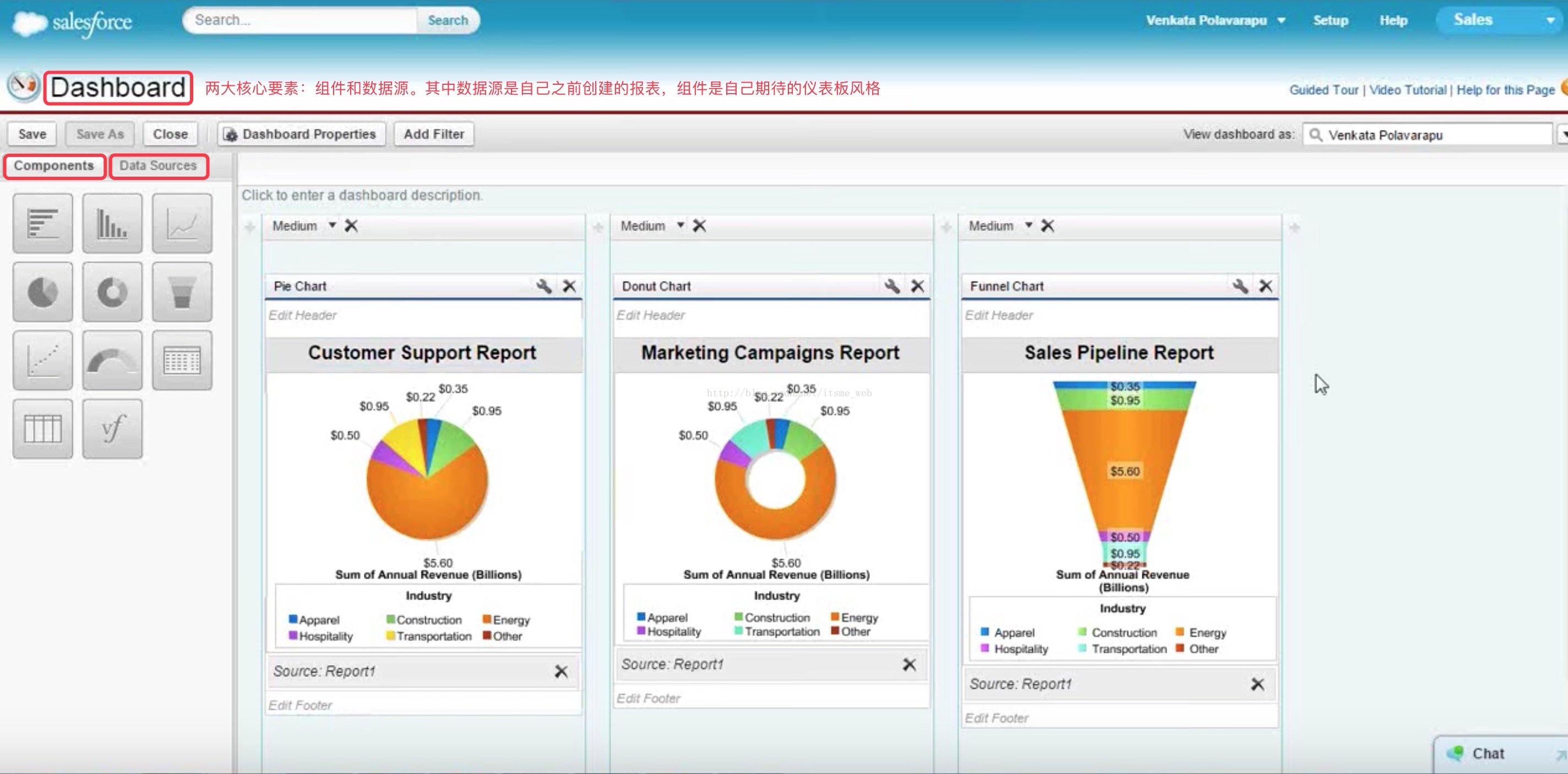Pick the gauge component icon
Screen dimensions: 1568x774
click(x=112, y=361)
